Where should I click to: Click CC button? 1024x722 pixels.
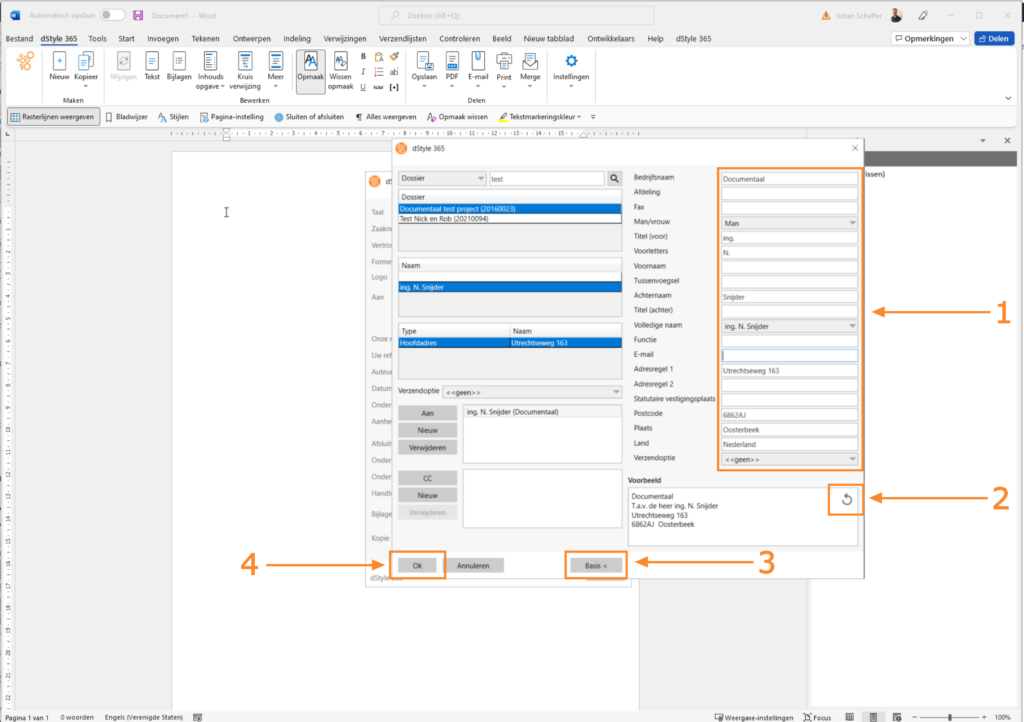pyautogui.click(x=427, y=479)
